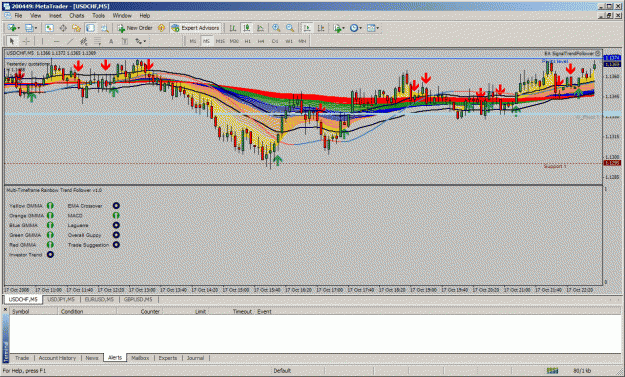The height and width of the screenshot is (377, 625).
Task: Open a new chart window icon
Action: (x=11, y=28)
